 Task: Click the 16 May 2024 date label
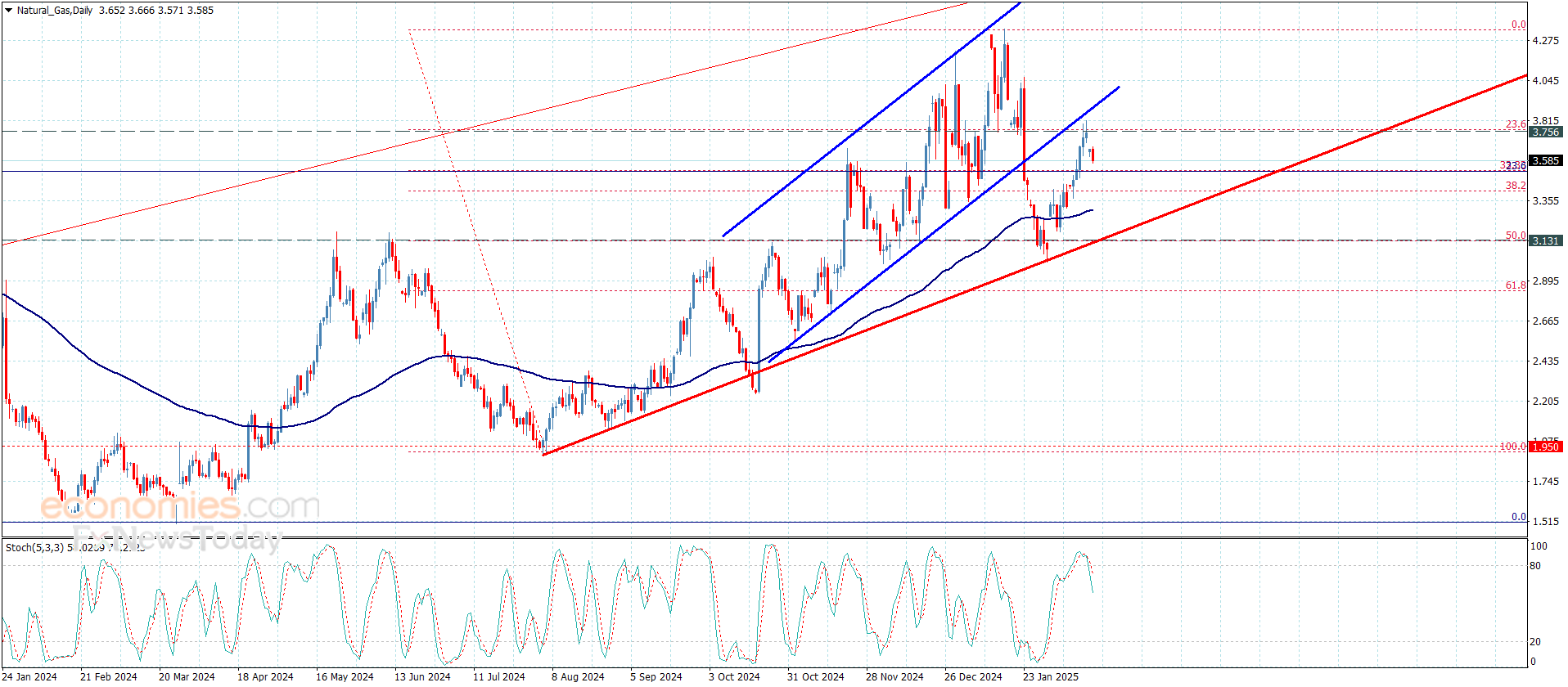(345, 676)
